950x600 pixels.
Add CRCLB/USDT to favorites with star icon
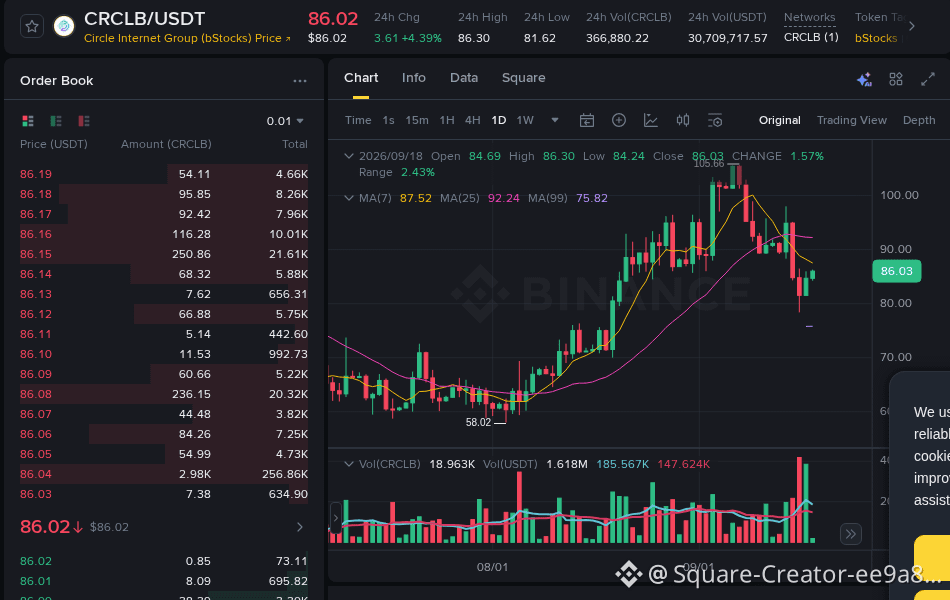(x=32, y=27)
